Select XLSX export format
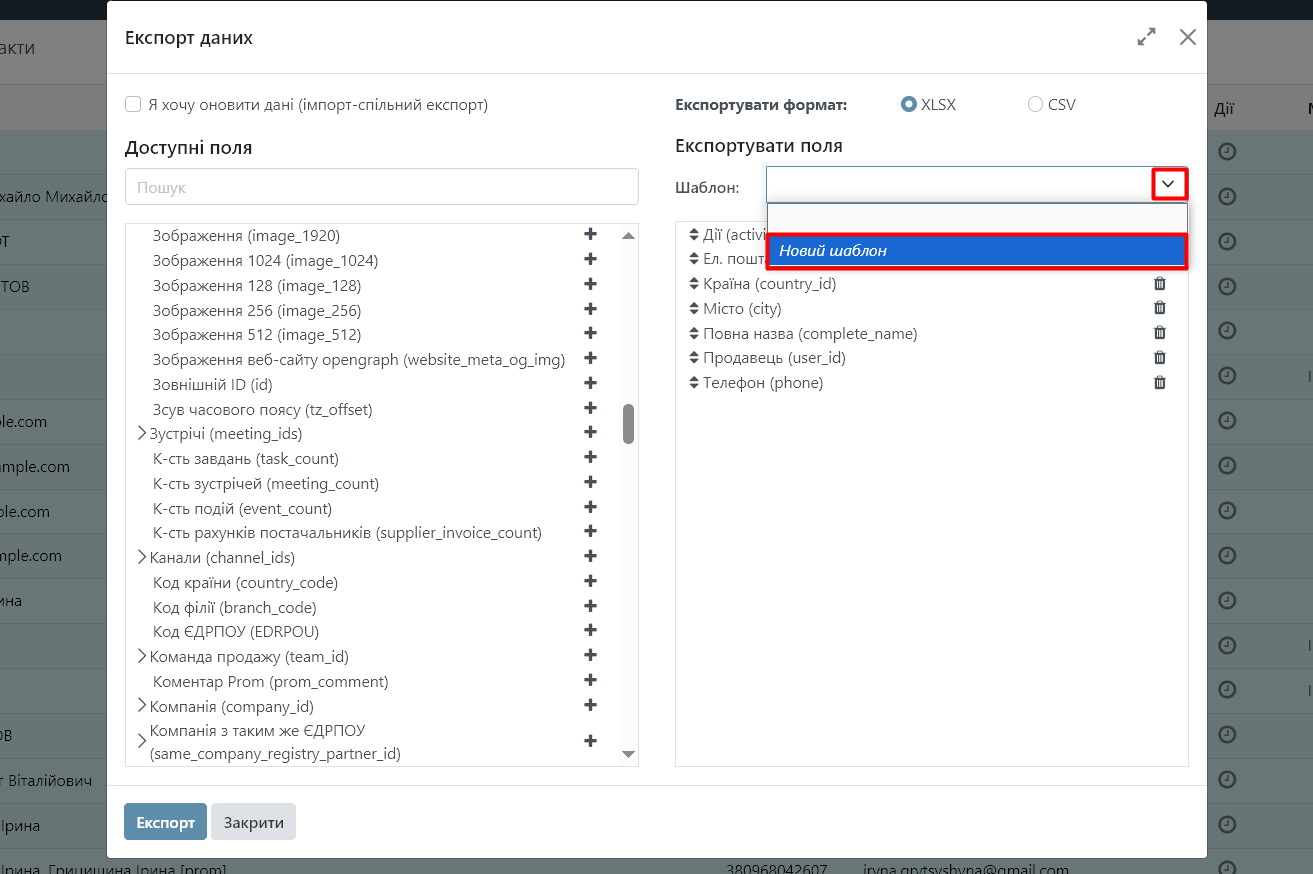Screen dimensions: 1313x874 (x=909, y=104)
